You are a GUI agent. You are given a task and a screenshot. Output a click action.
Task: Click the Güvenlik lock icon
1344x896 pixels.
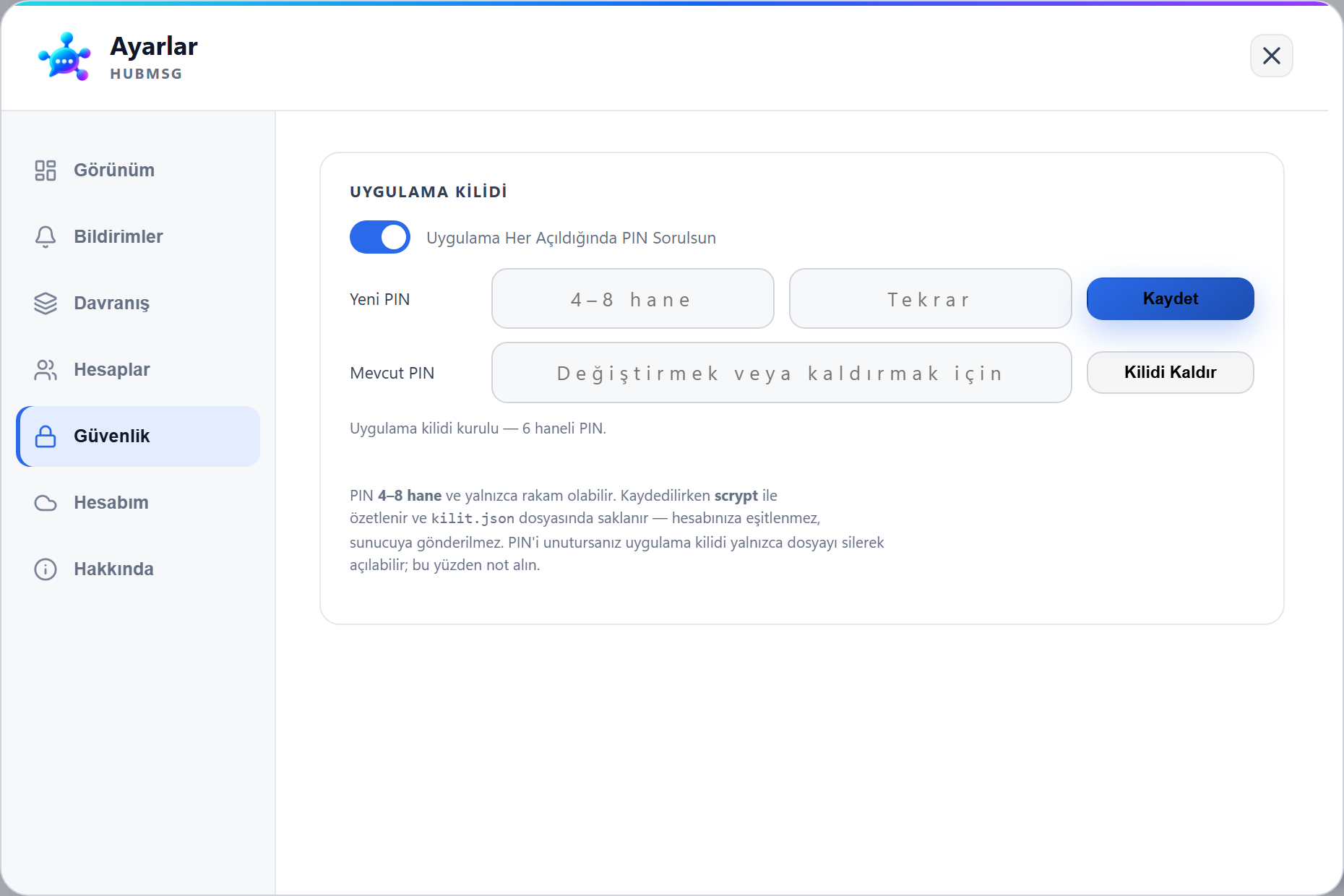(46, 436)
